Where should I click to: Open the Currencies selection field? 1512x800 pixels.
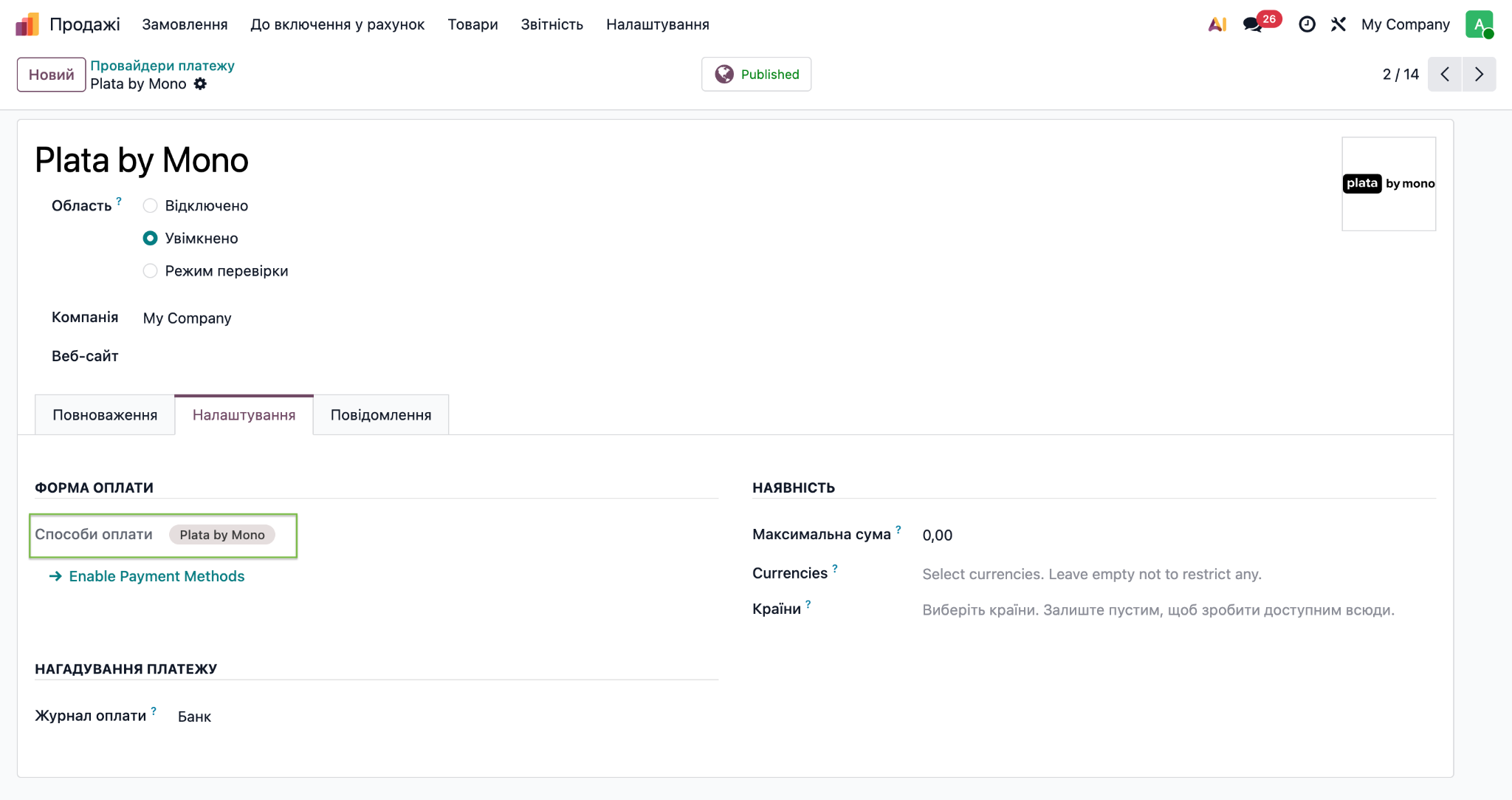pos(1178,575)
